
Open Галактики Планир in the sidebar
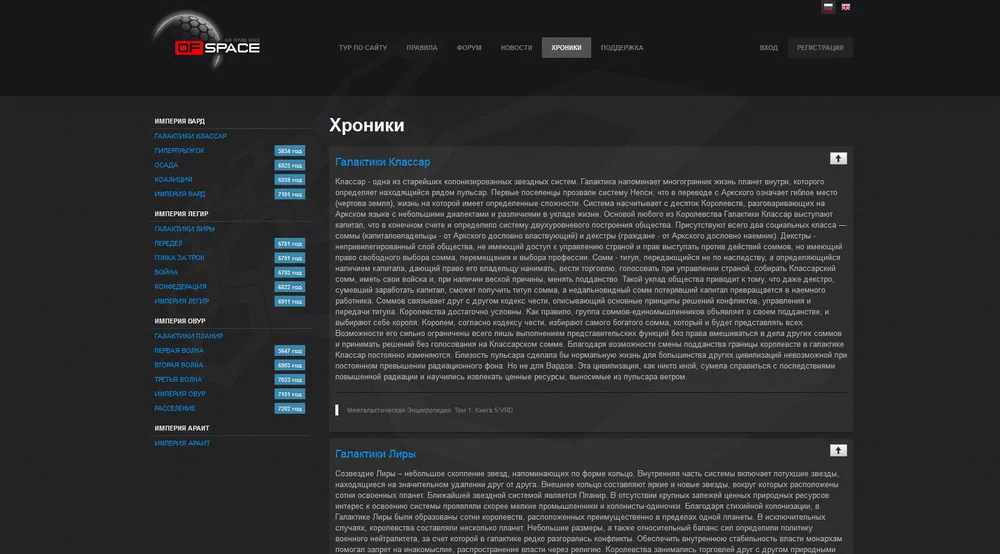pos(188,335)
